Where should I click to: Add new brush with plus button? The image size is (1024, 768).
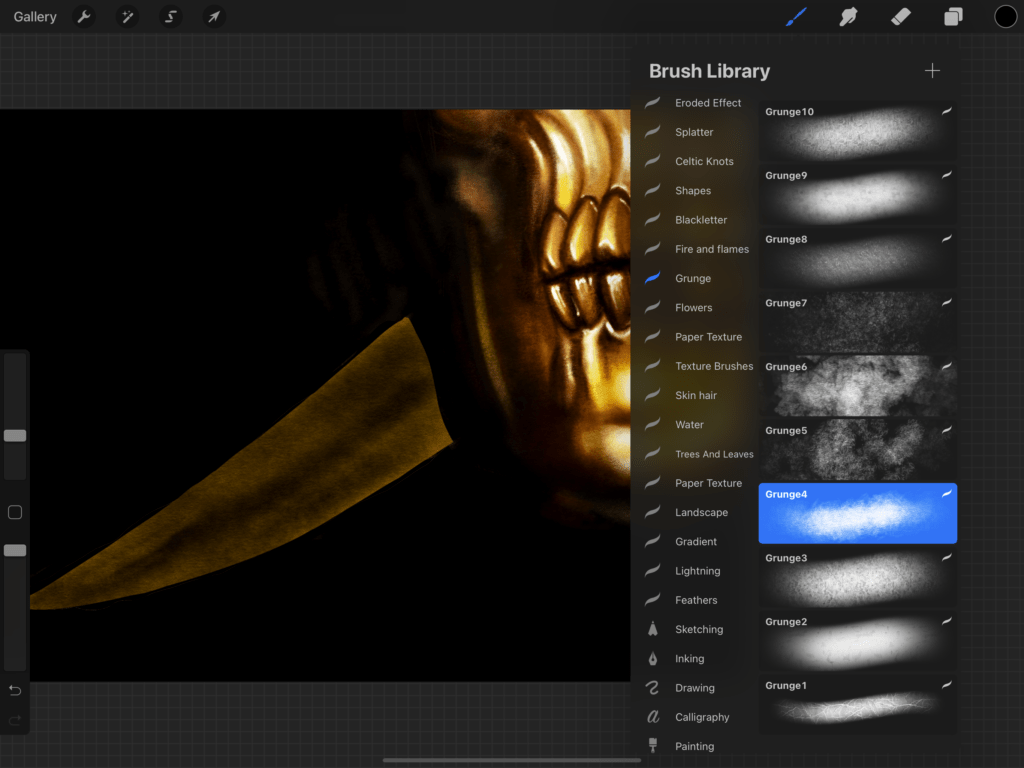(x=932, y=71)
